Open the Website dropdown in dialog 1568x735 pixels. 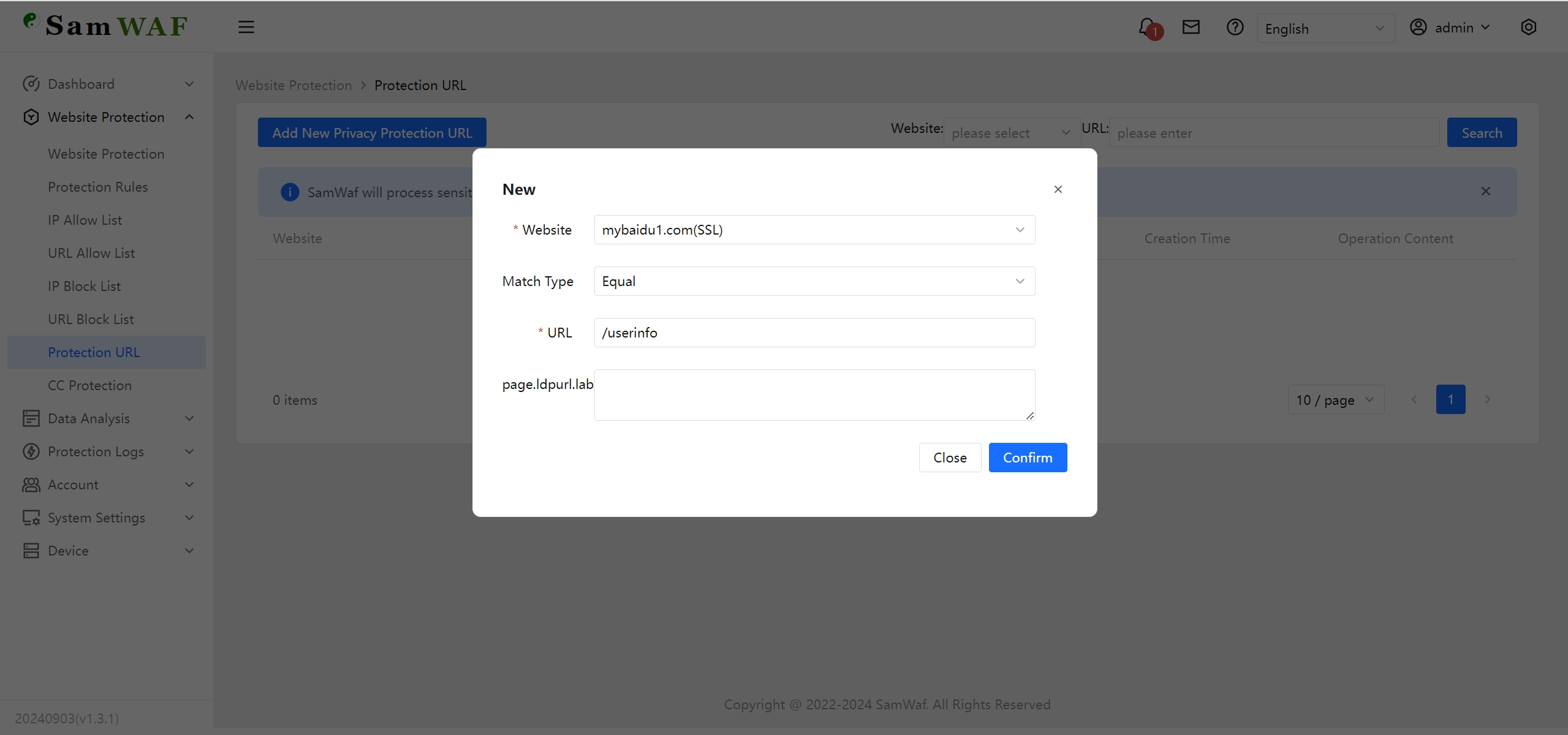814,230
